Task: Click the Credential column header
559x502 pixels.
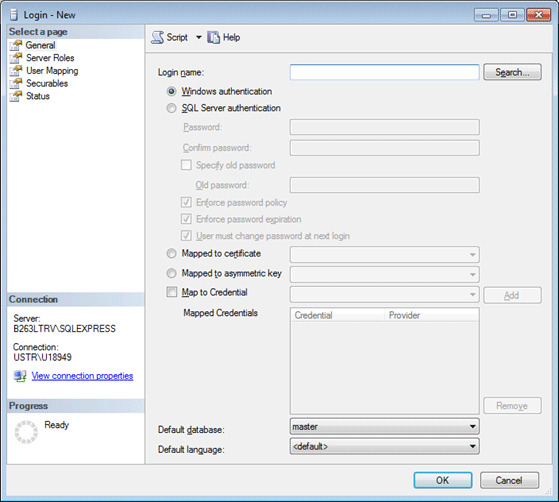Action: (x=338, y=315)
